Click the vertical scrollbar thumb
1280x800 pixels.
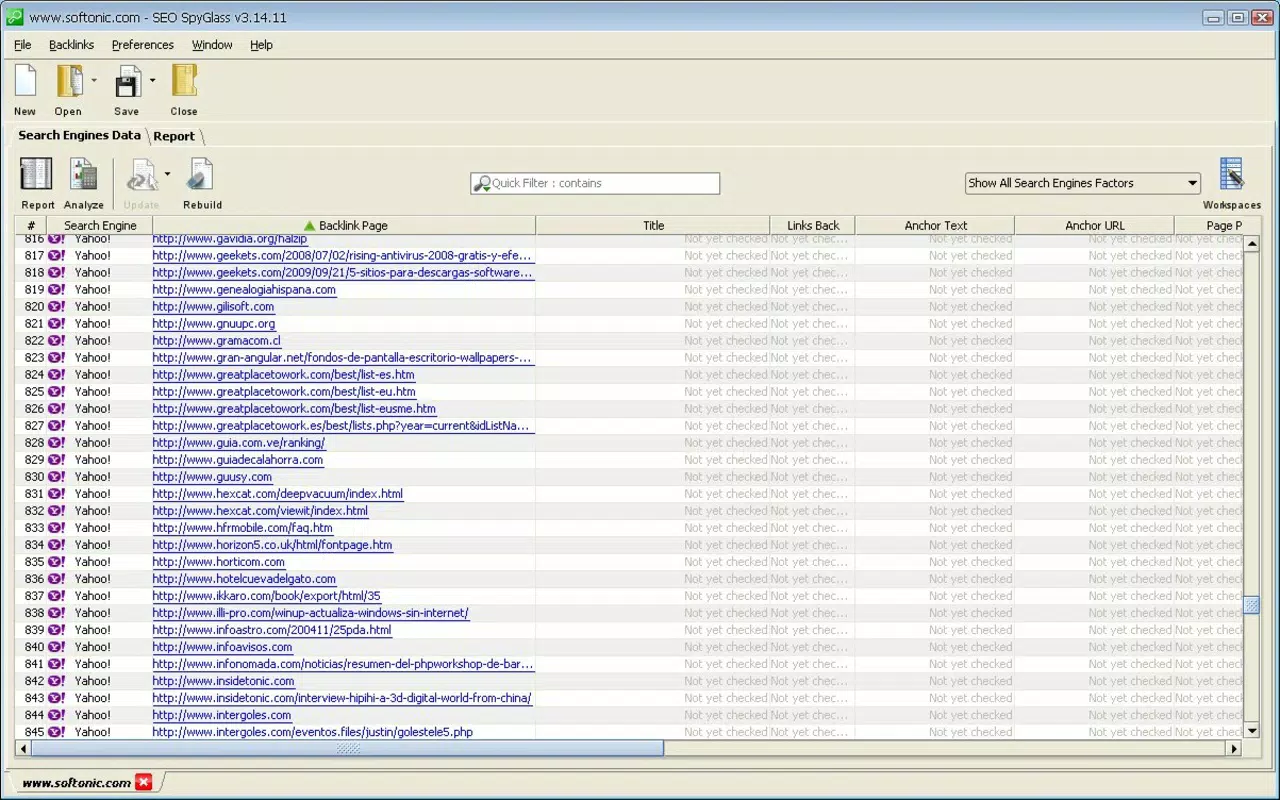click(x=1251, y=605)
